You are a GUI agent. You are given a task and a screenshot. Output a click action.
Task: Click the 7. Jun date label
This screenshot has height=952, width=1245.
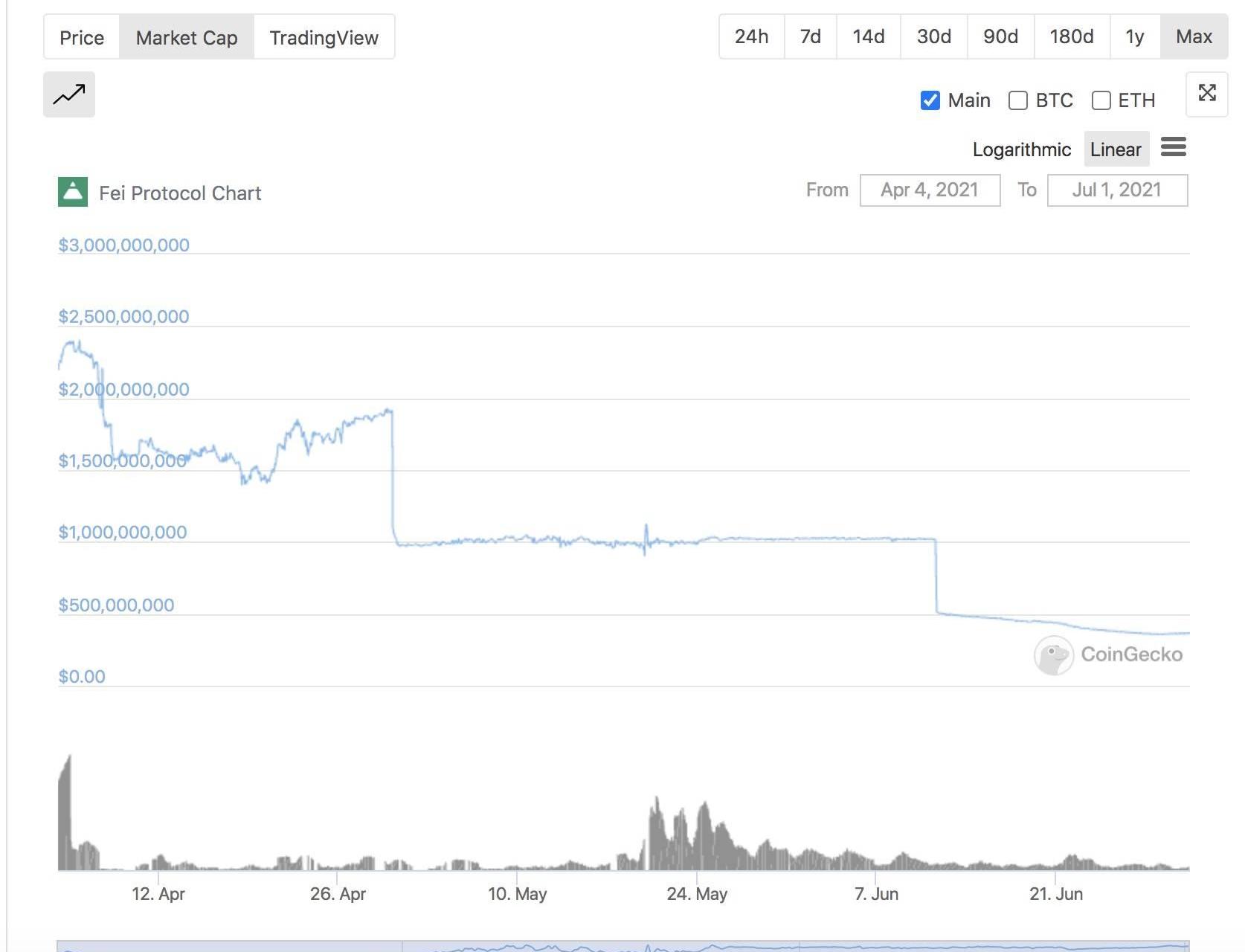click(x=877, y=894)
